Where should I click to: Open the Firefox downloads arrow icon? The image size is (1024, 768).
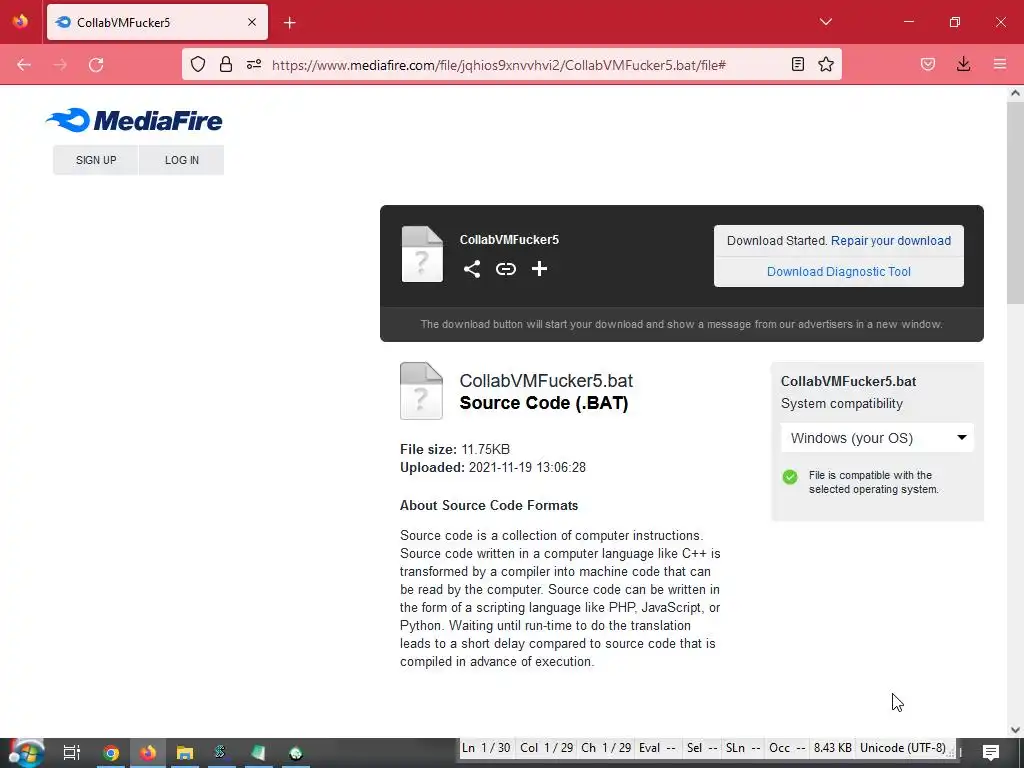pyautogui.click(x=963, y=64)
